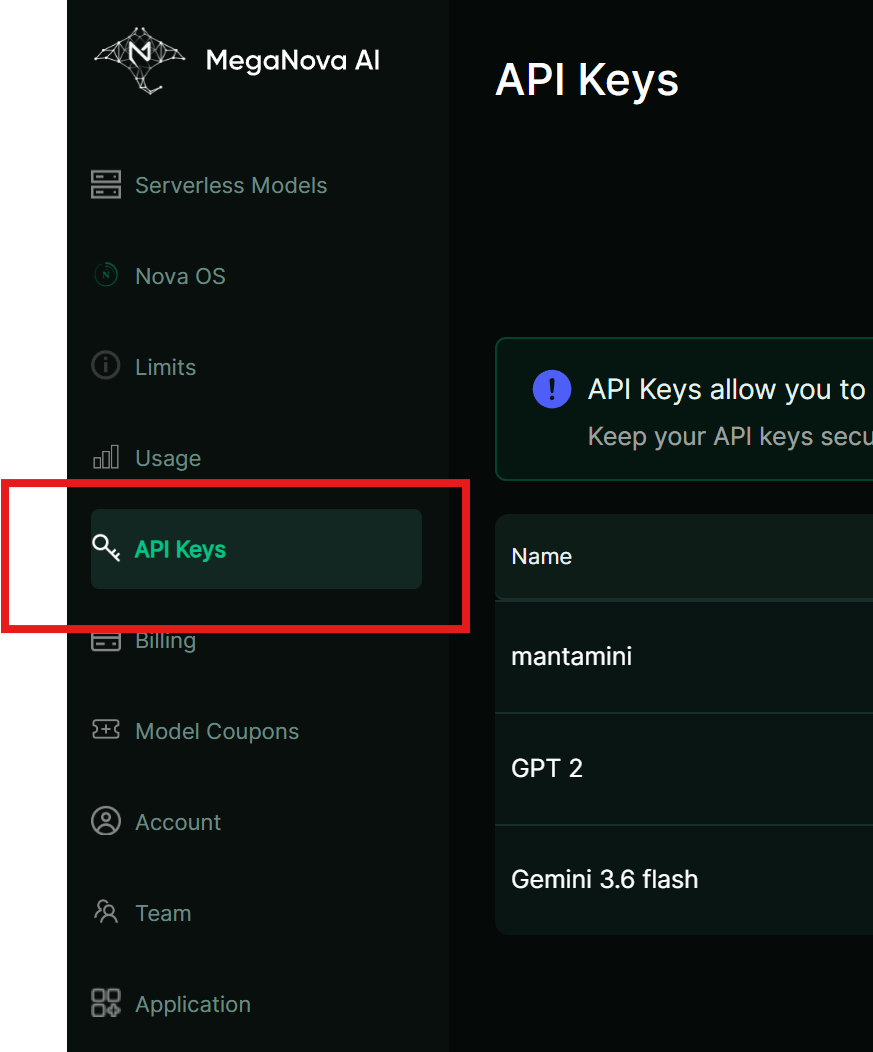Viewport: 873px width, 1052px height.
Task: Select the GPT 2 key row
Action: coord(684,768)
